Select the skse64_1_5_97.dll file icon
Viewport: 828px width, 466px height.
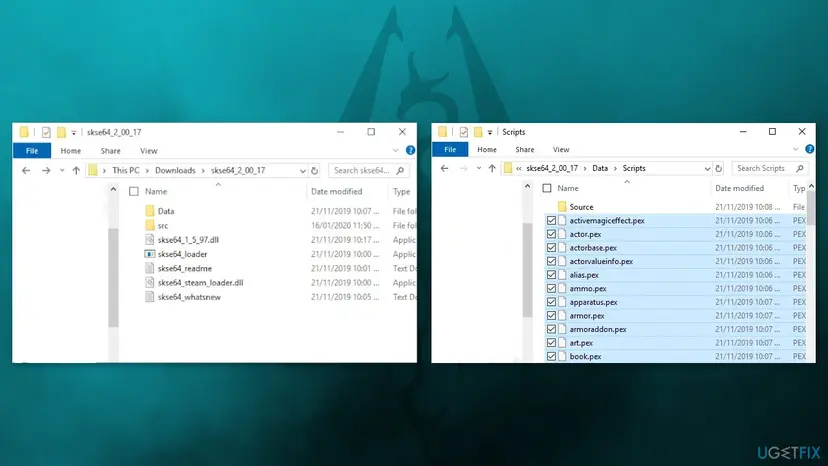click(x=150, y=240)
